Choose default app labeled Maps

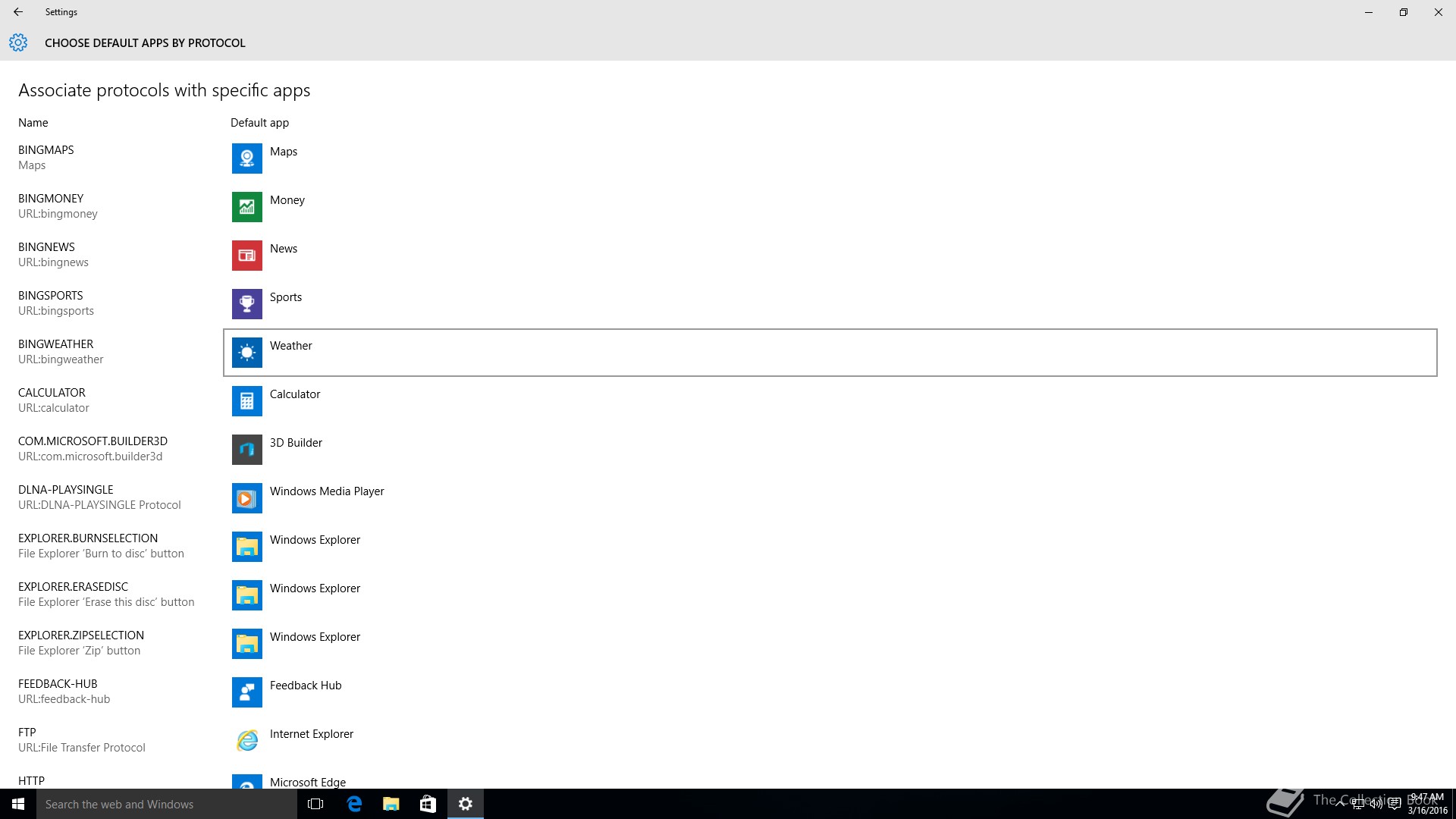click(830, 158)
